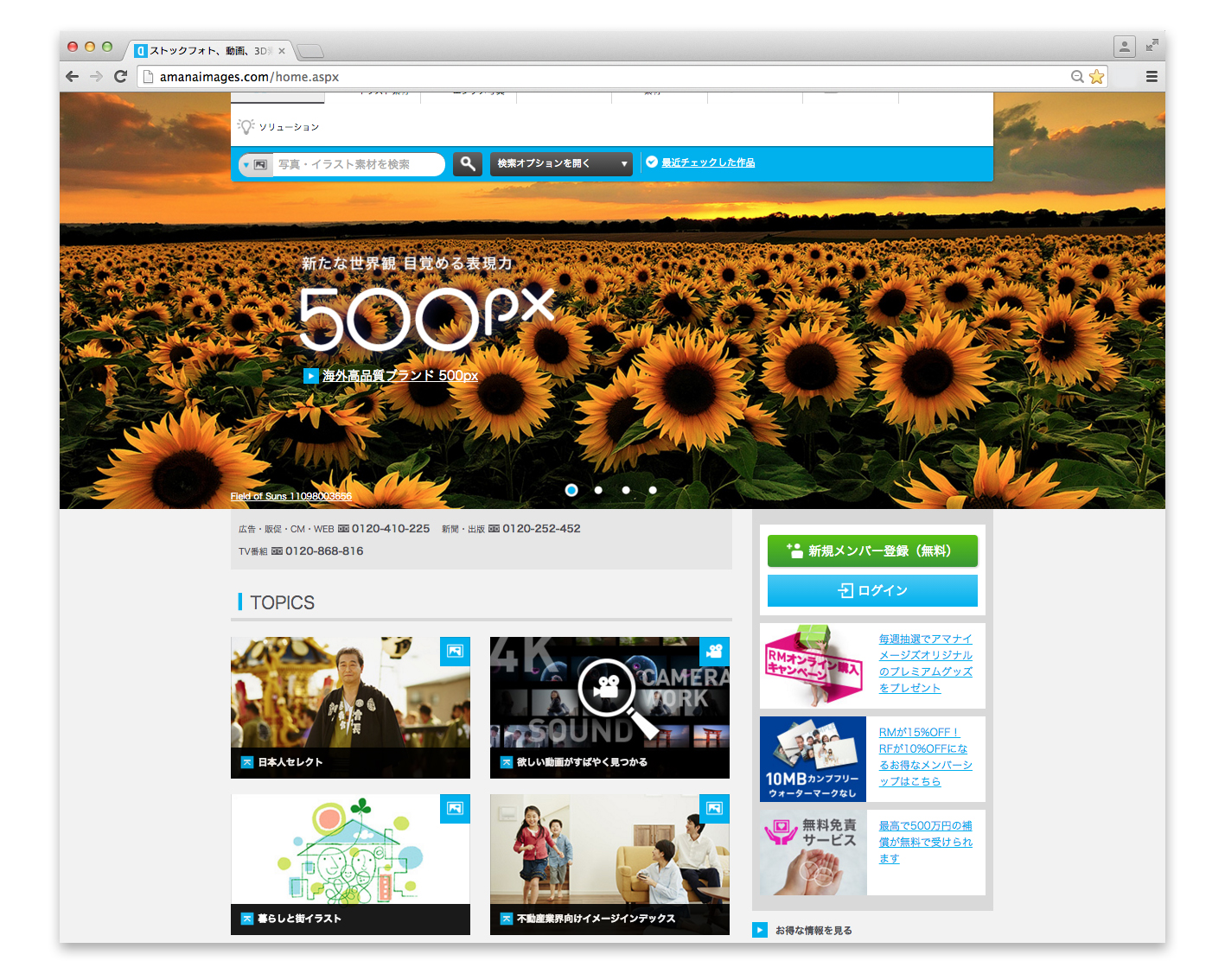The image size is (1225, 980).
Task: Click the TOPICS section heading
Action: pyautogui.click(x=282, y=602)
